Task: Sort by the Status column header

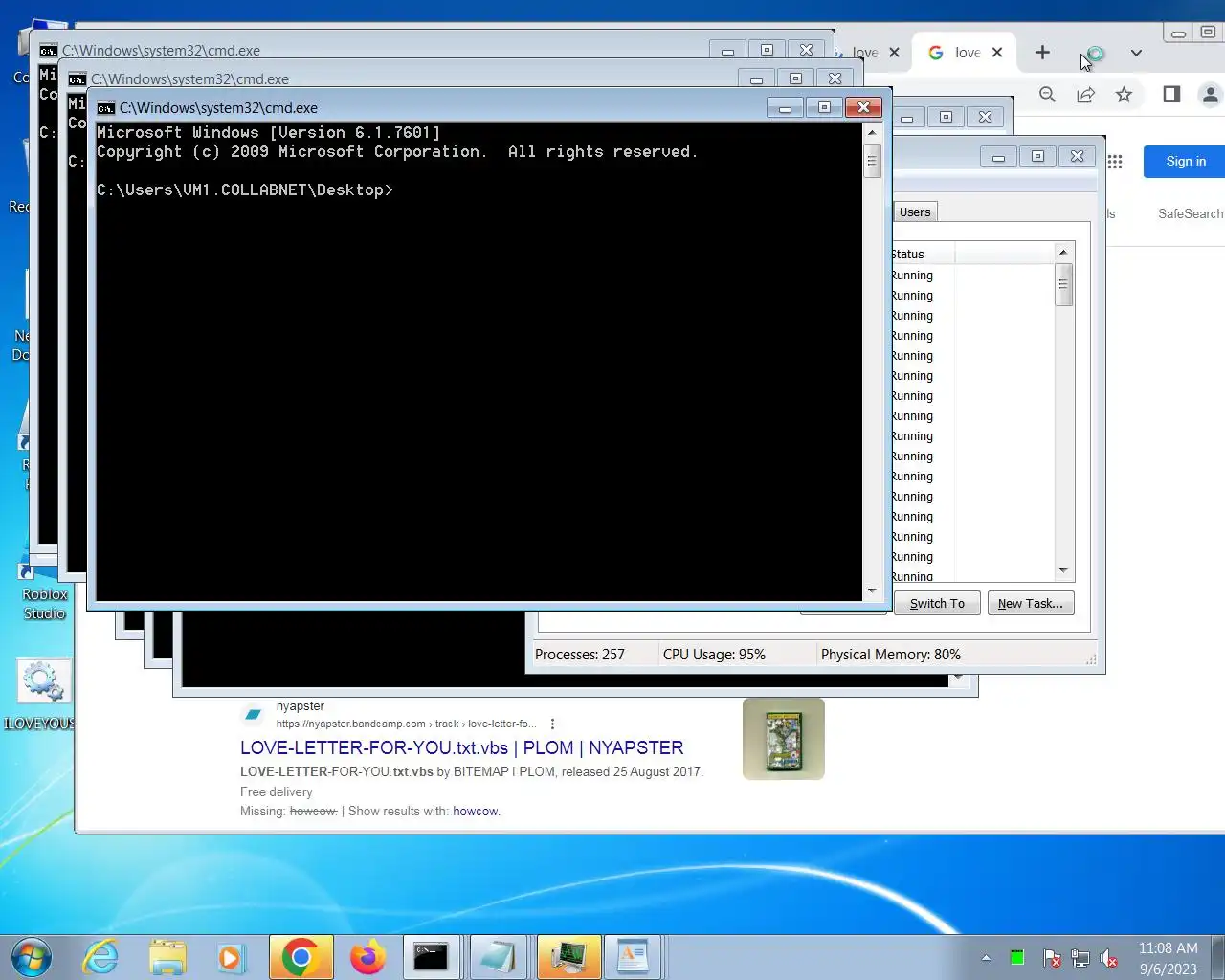Action: (922, 254)
